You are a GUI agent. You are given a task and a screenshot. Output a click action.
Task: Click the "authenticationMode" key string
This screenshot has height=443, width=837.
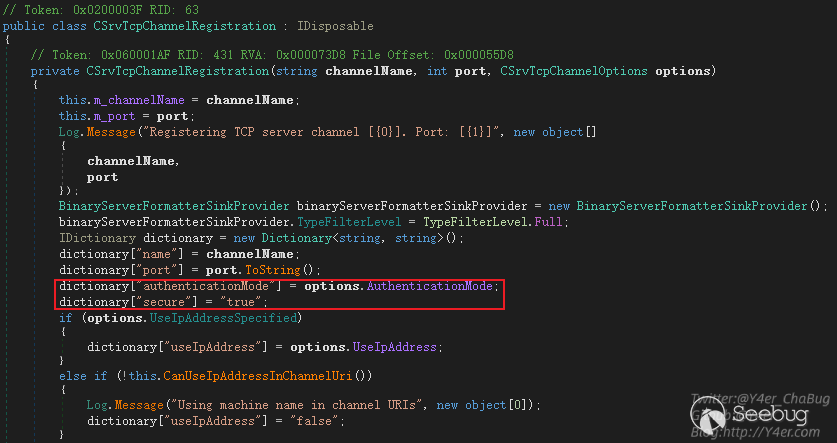pos(206,286)
